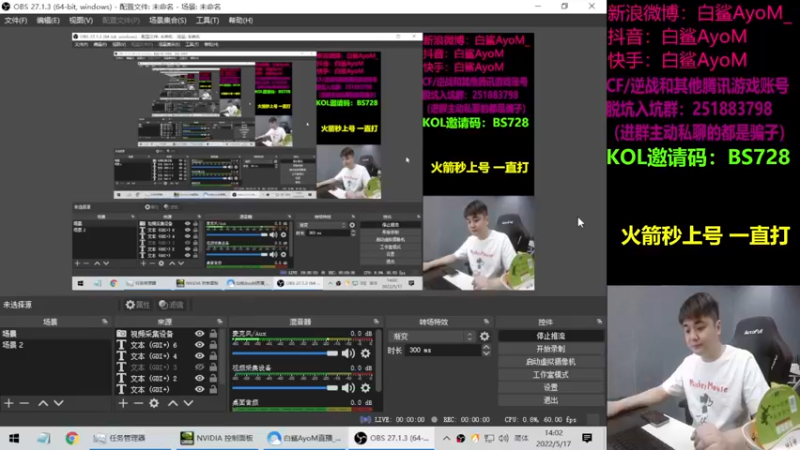Click OBS icon in the system tray
This screenshot has width=800, height=450.
[461, 438]
